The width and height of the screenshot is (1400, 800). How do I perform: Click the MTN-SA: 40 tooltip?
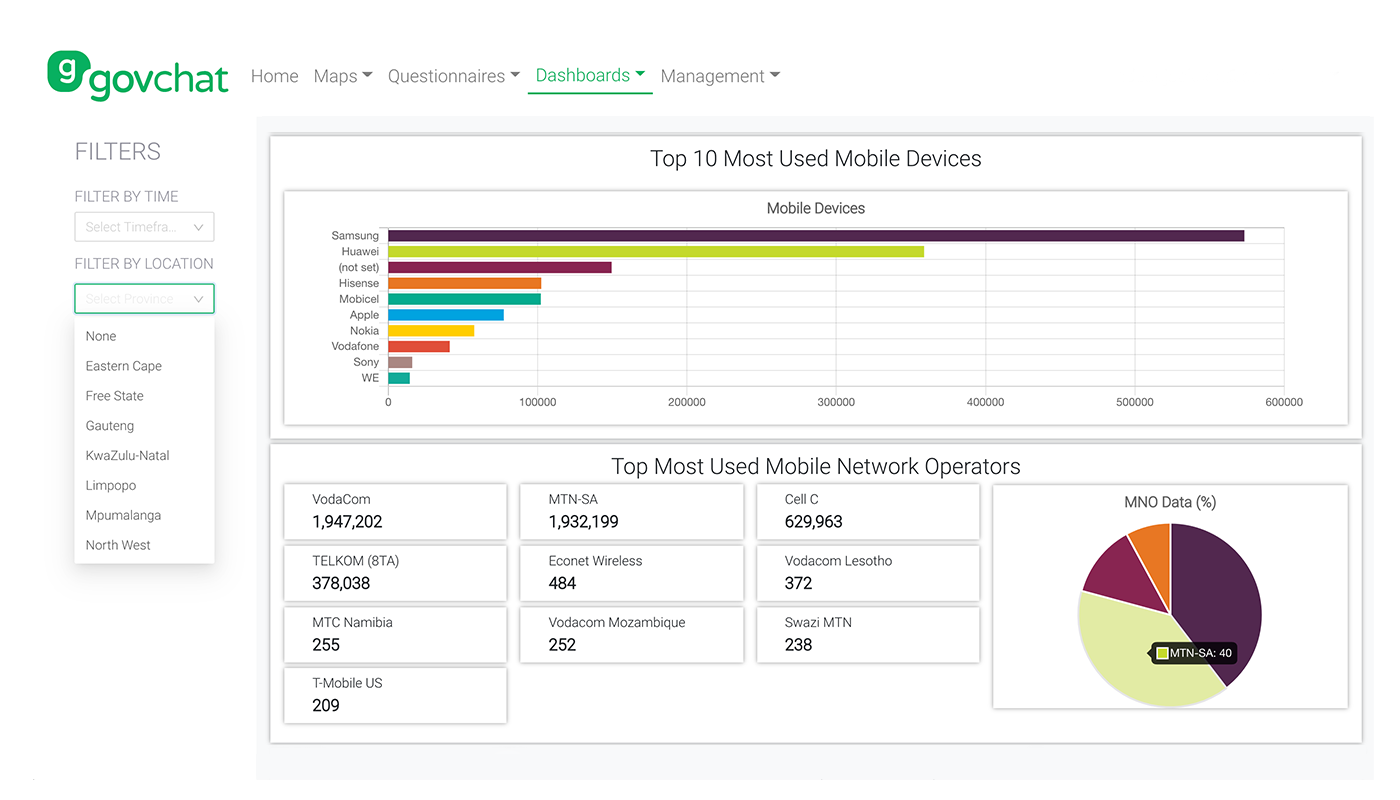[1193, 653]
